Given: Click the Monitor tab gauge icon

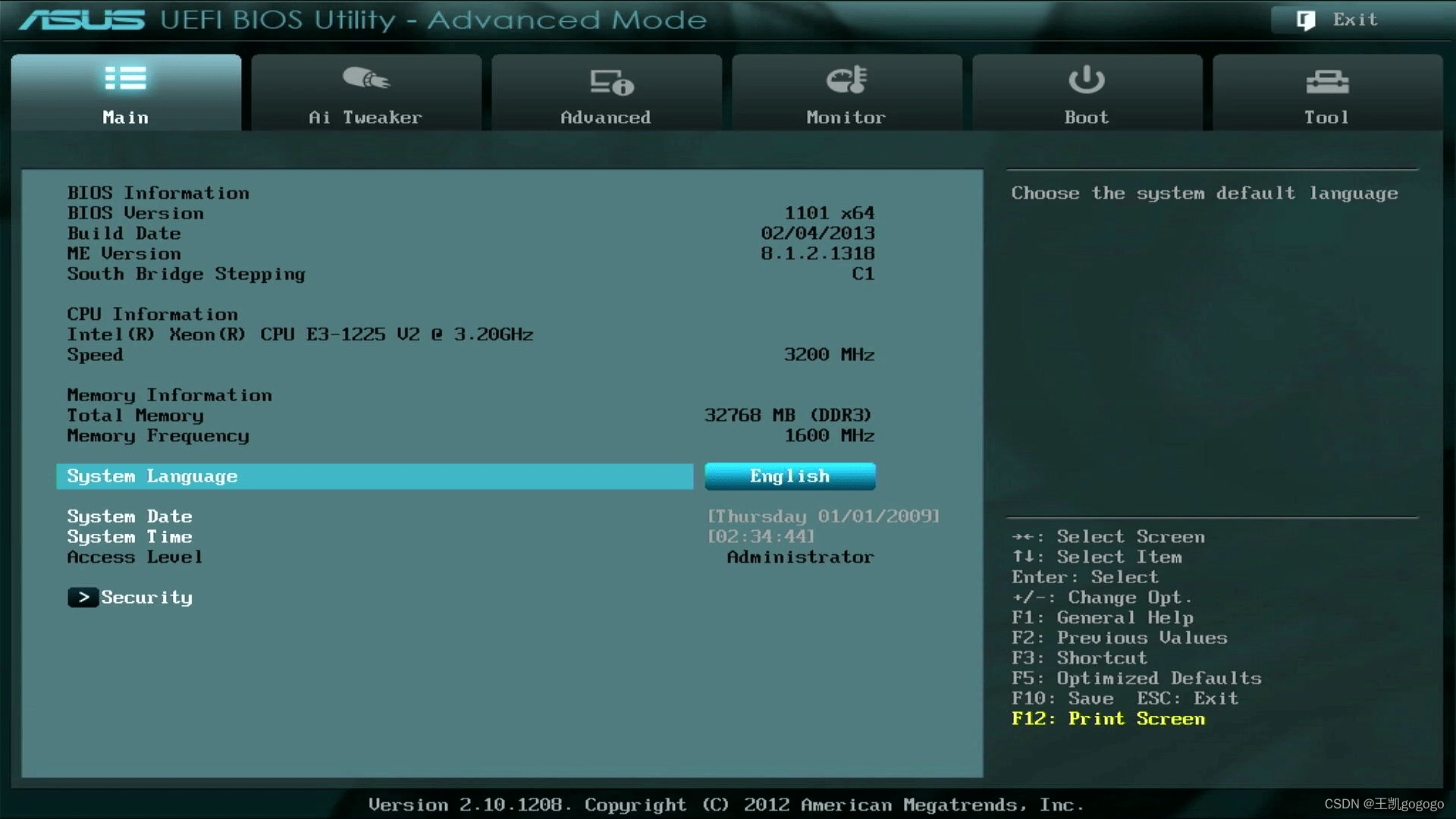Looking at the screenshot, I should coord(846,79).
